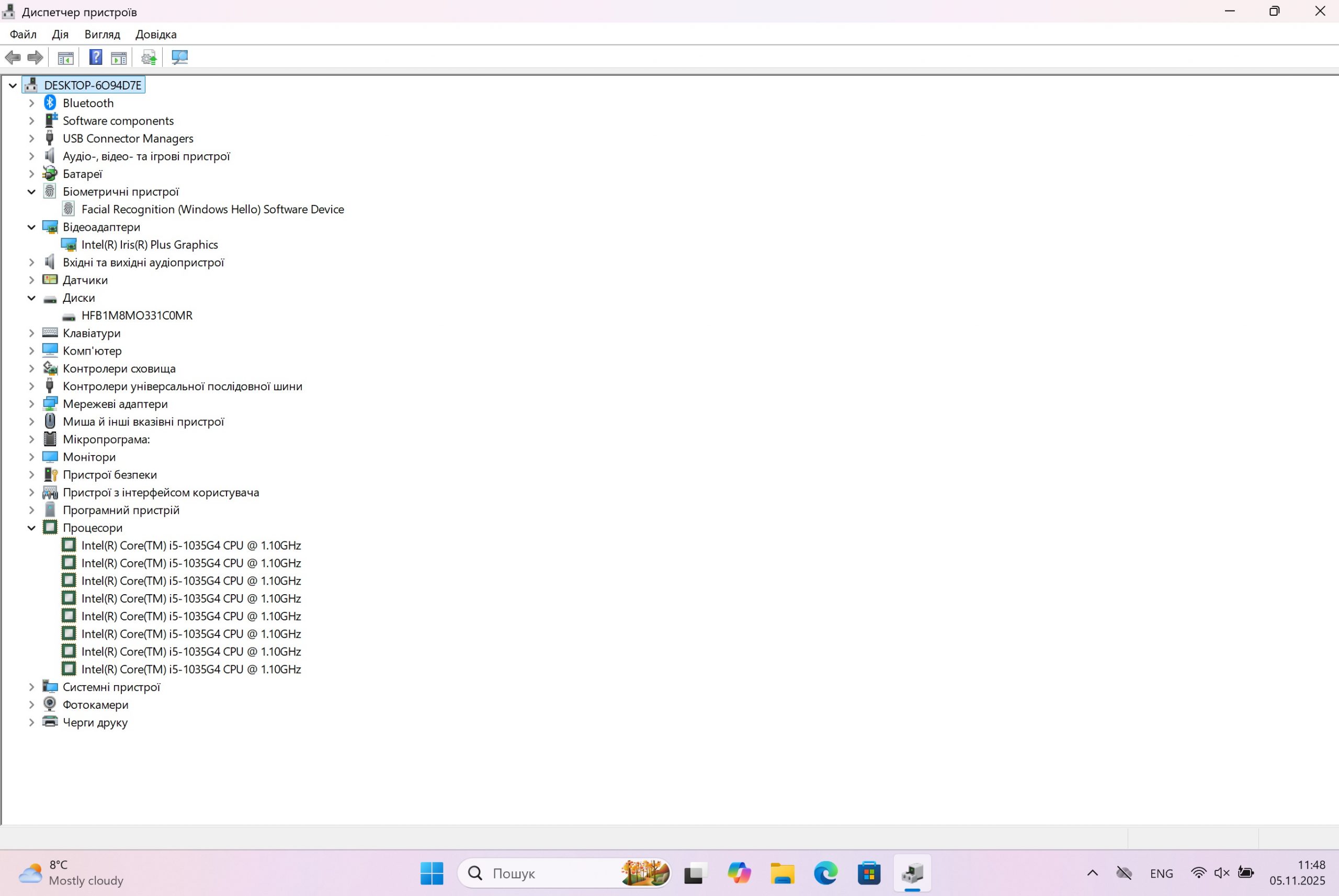Viewport: 1339px width, 896px height.
Task: Click Scan for hardware changes toolbar icon
Action: click(x=179, y=57)
